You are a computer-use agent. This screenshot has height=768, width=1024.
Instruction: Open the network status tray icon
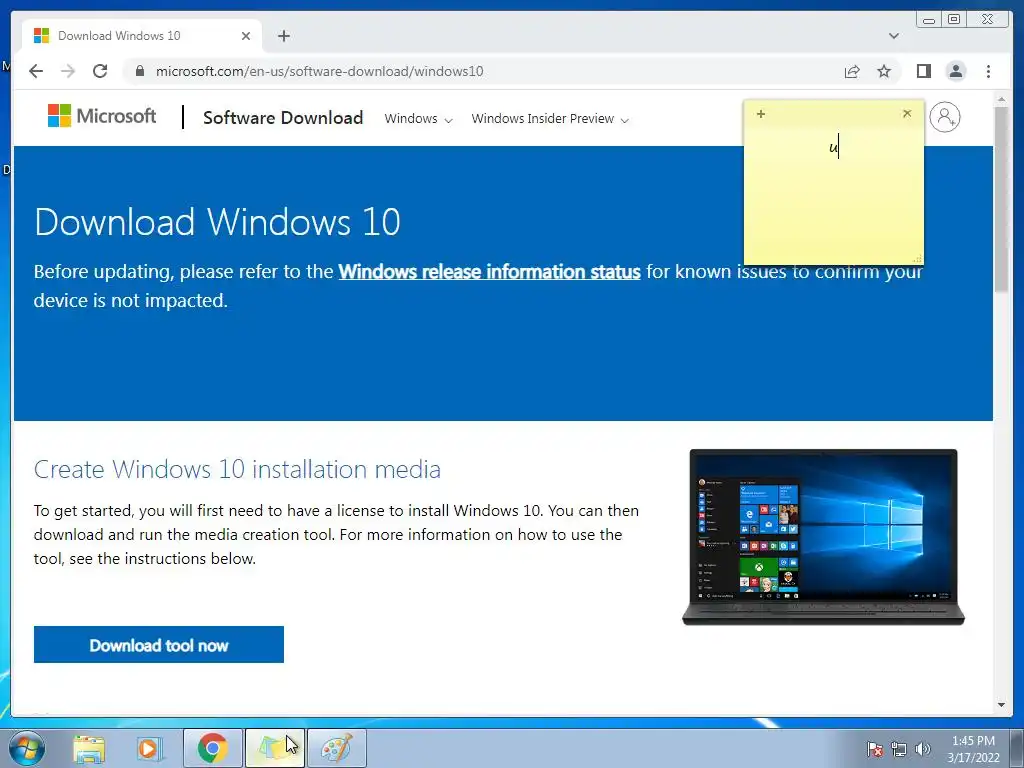899,749
